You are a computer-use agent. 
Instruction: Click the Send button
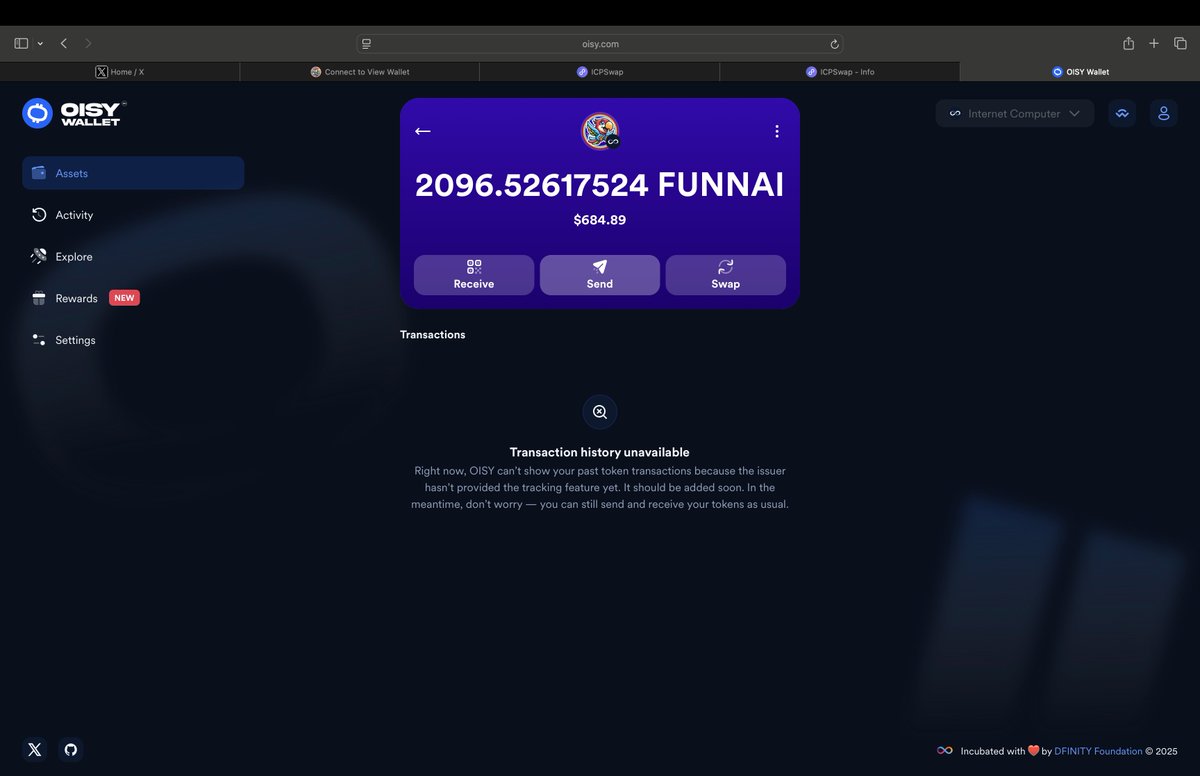pos(599,274)
